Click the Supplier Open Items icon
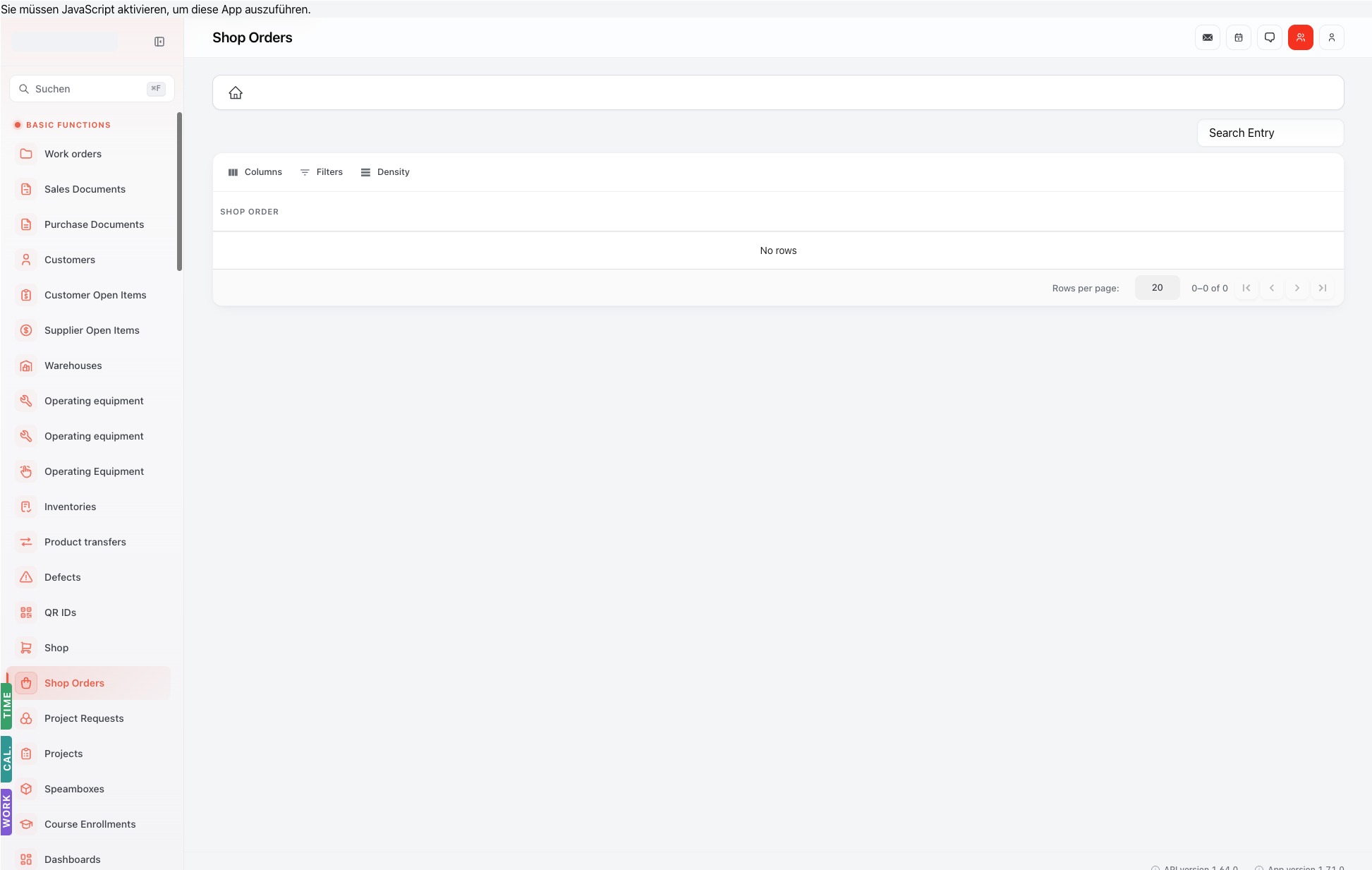 [26, 330]
